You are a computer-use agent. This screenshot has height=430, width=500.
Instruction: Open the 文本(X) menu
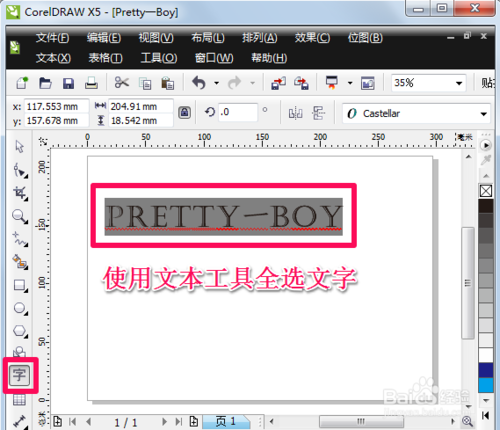(x=53, y=58)
